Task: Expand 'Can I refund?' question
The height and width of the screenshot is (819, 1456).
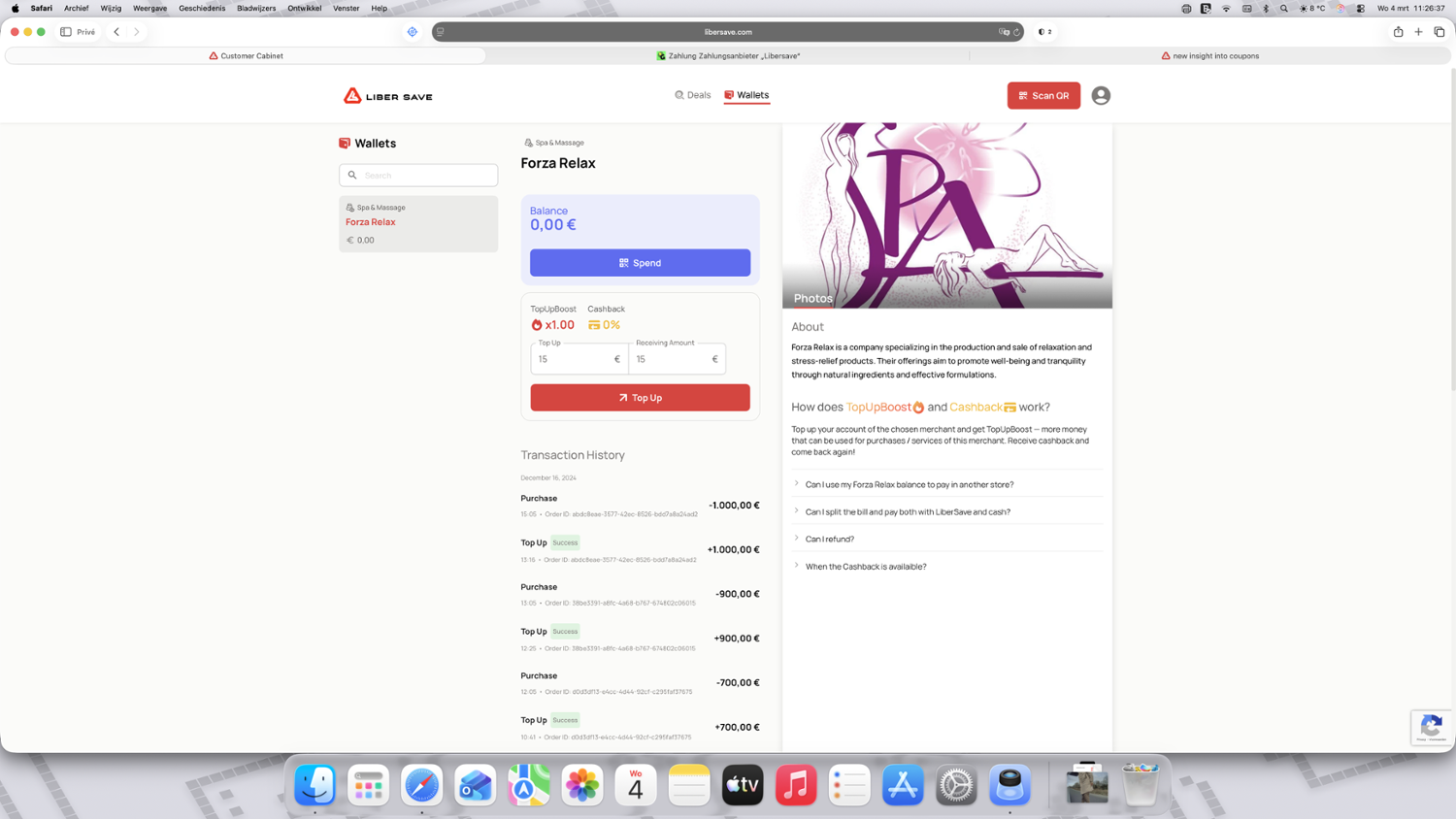Action: (x=829, y=540)
